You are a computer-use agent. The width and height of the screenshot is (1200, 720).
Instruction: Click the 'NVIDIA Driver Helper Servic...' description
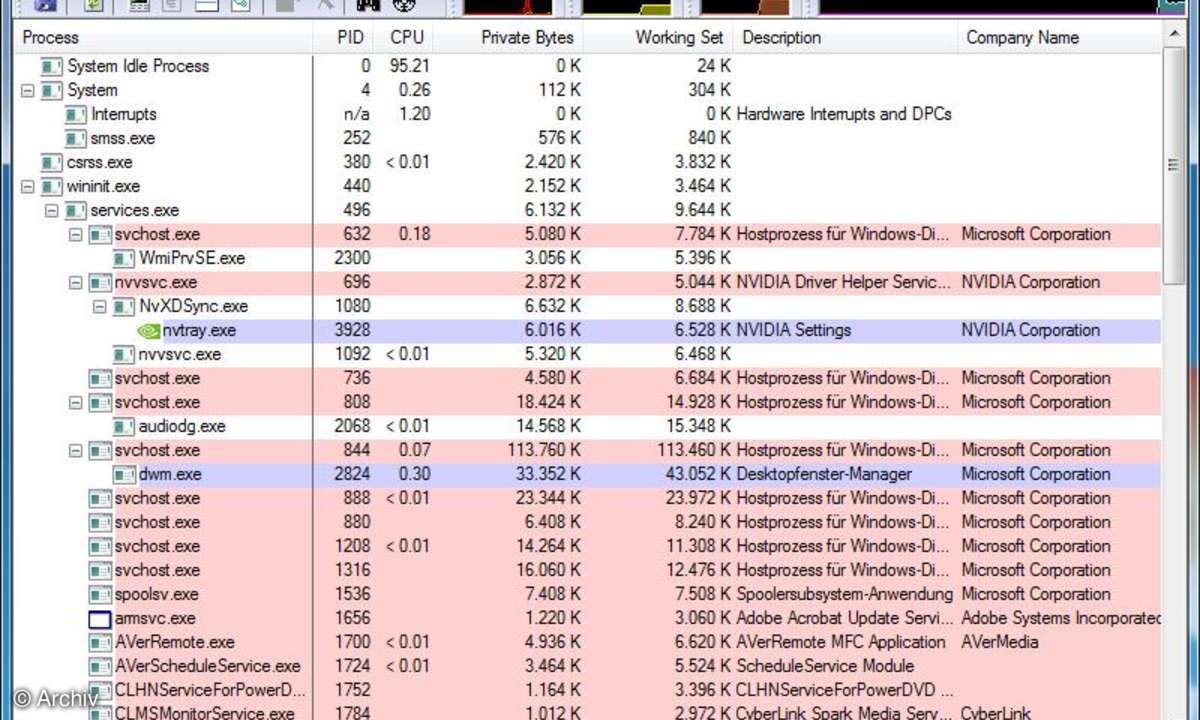[x=843, y=282]
